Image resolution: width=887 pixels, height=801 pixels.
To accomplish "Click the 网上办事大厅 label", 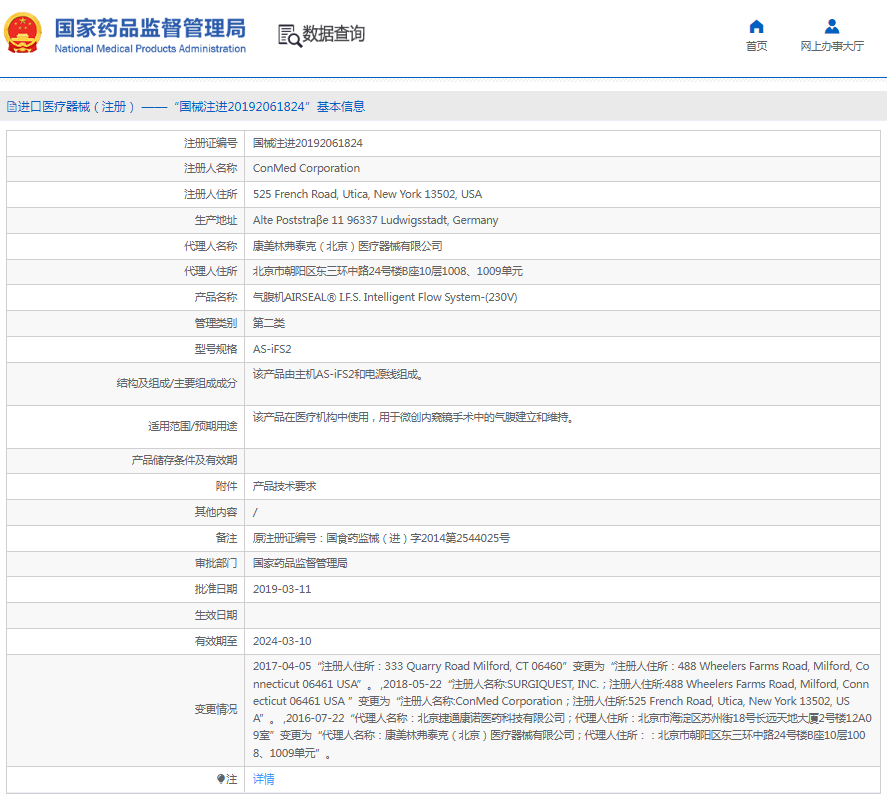I will point(832,46).
